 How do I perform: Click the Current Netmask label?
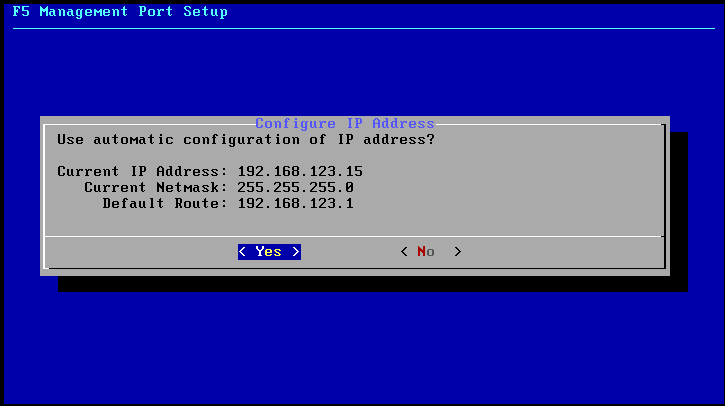[x=156, y=187]
